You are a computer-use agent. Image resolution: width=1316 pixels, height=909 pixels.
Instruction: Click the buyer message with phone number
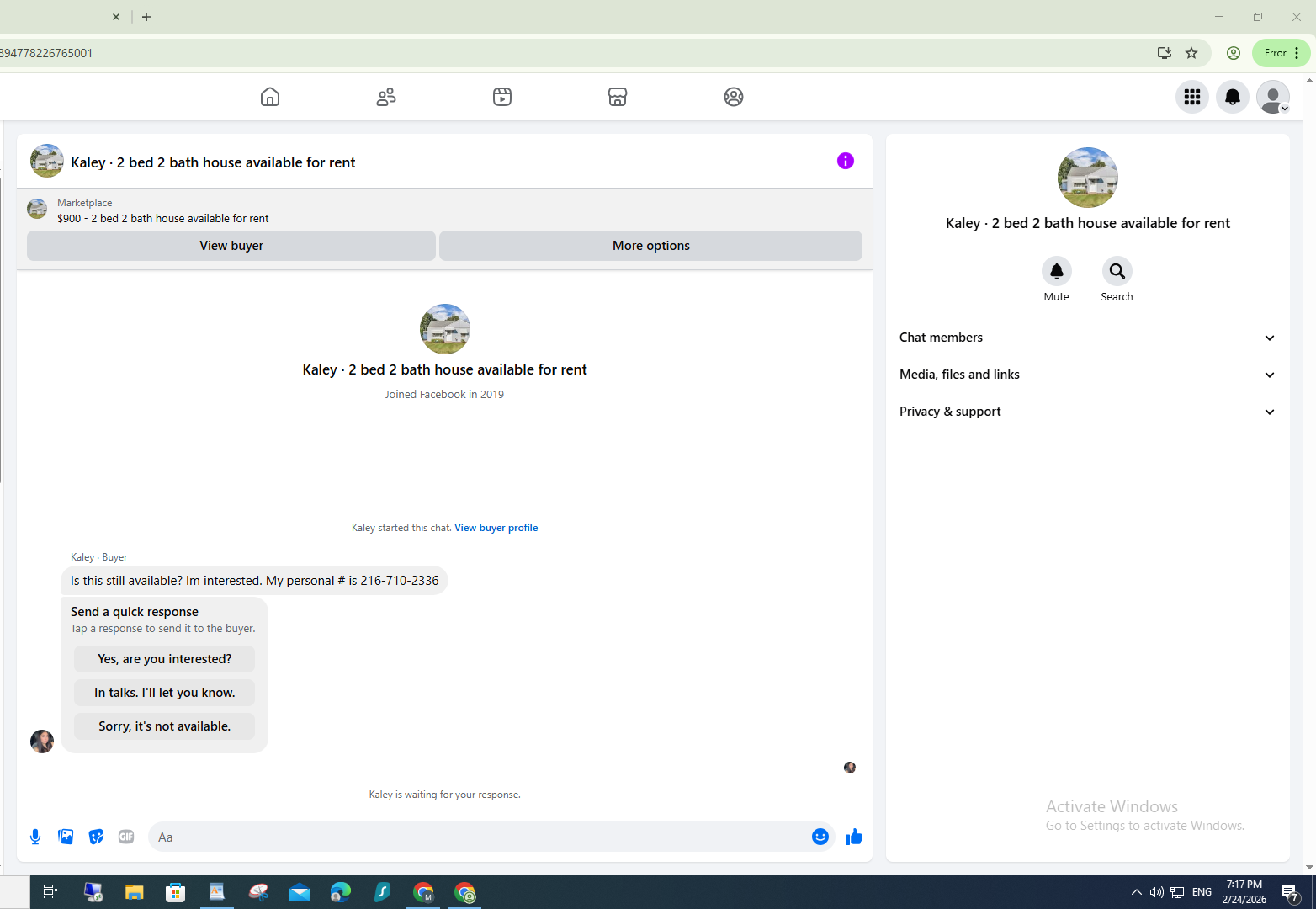(x=254, y=581)
